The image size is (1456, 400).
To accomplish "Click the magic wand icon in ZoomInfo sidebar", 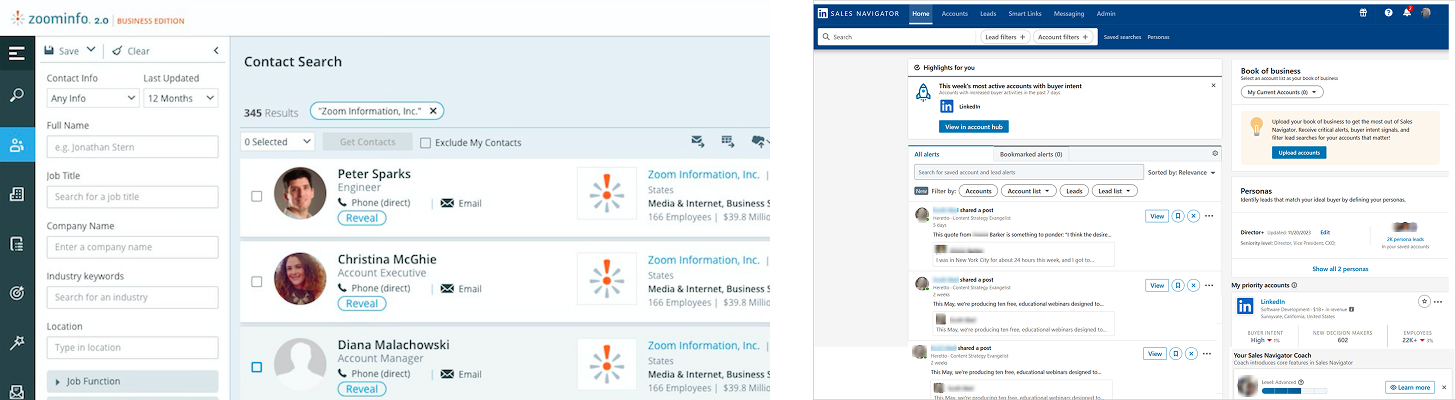I will [17, 343].
